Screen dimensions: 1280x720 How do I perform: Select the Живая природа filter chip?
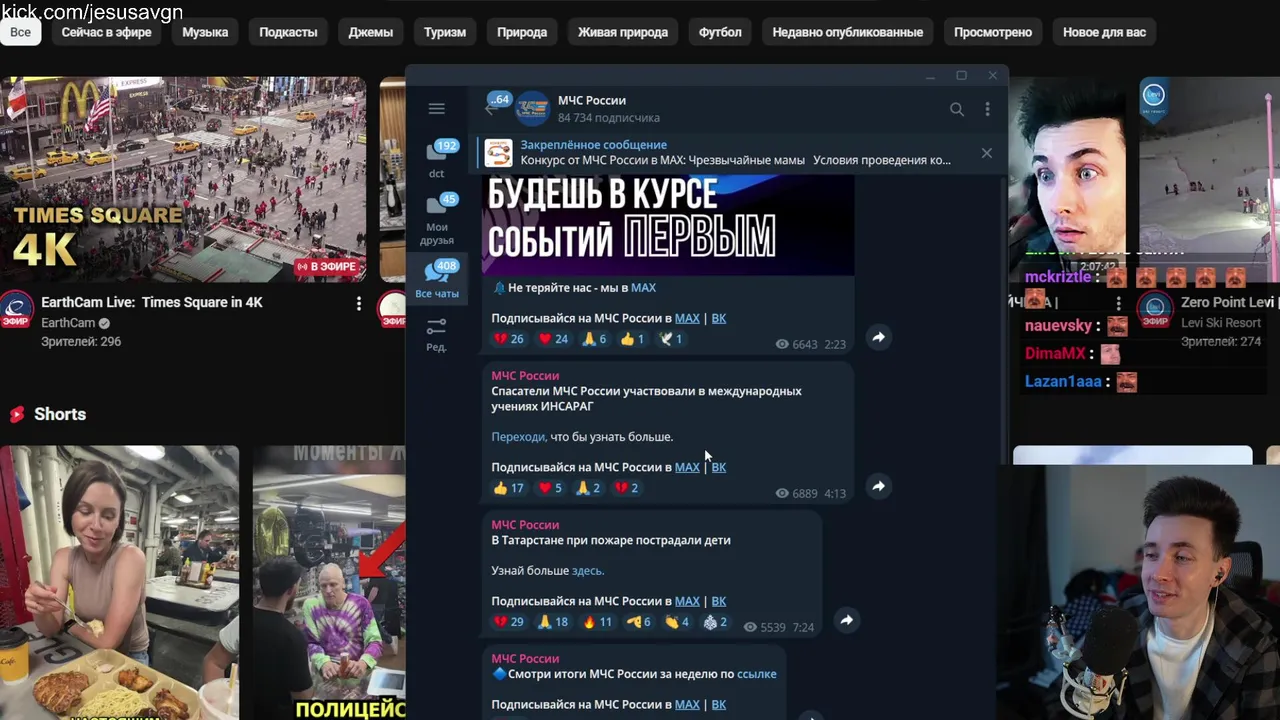tap(623, 32)
